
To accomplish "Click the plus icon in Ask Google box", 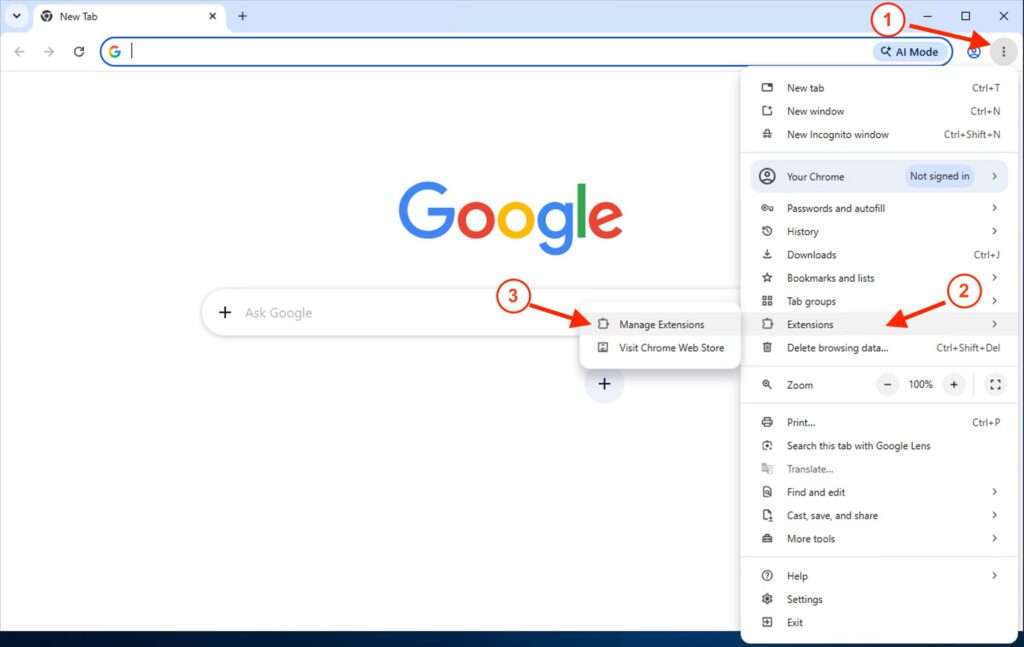I will point(225,313).
